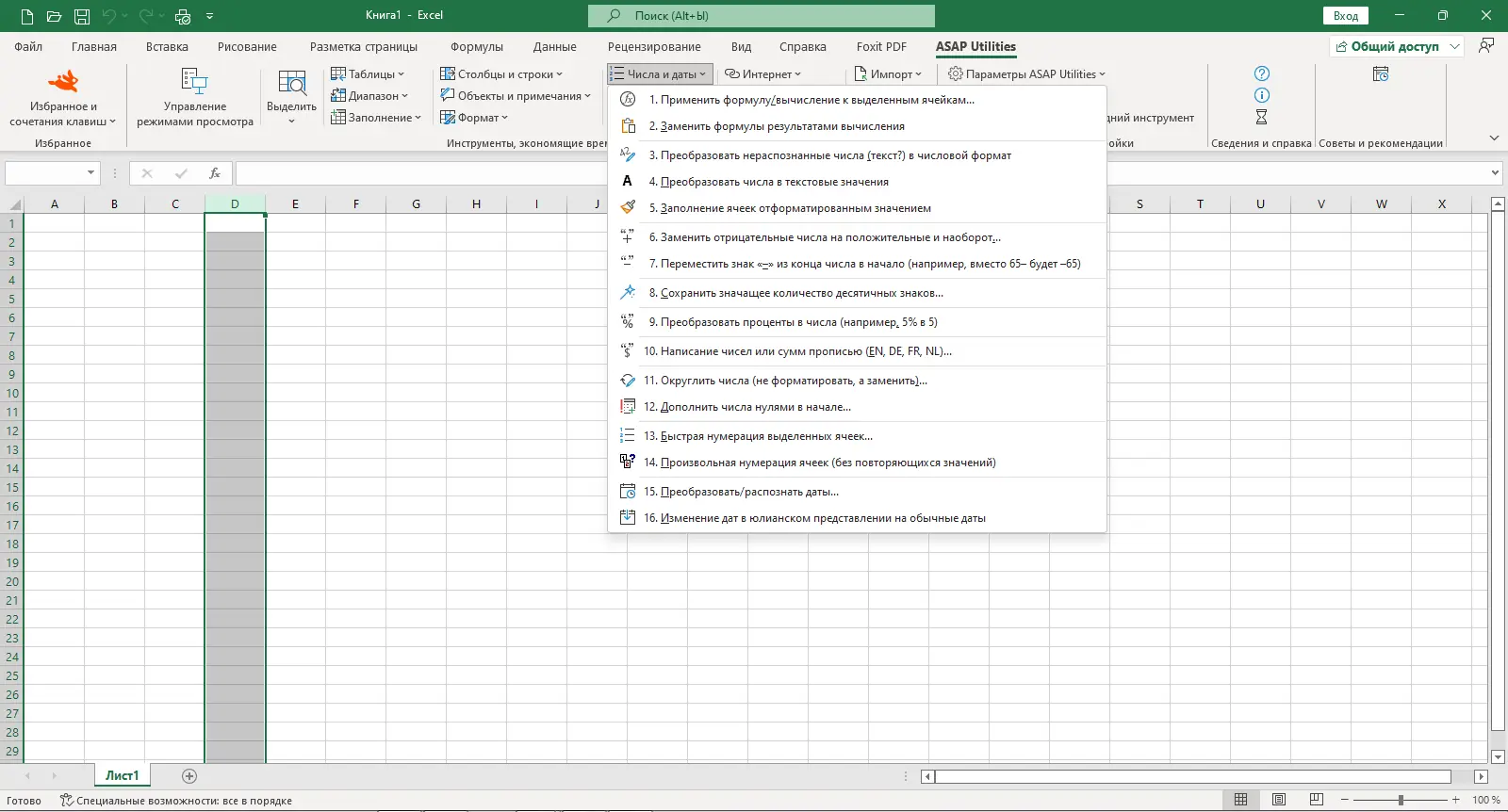Switch to Page Layout view in status bar
Viewport: 1508px width, 812px height.
pyautogui.click(x=1279, y=800)
